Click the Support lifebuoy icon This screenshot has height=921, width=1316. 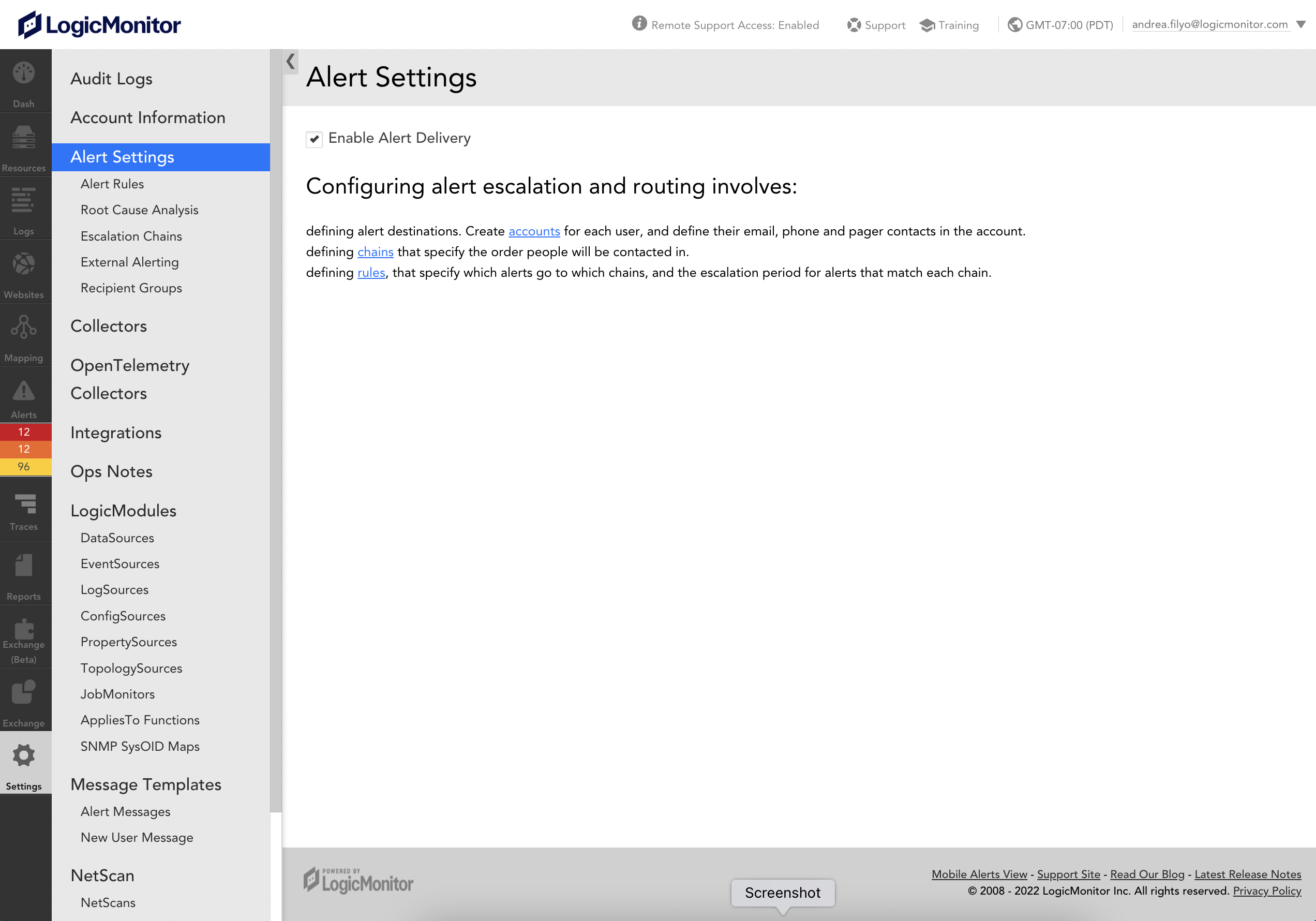854,25
